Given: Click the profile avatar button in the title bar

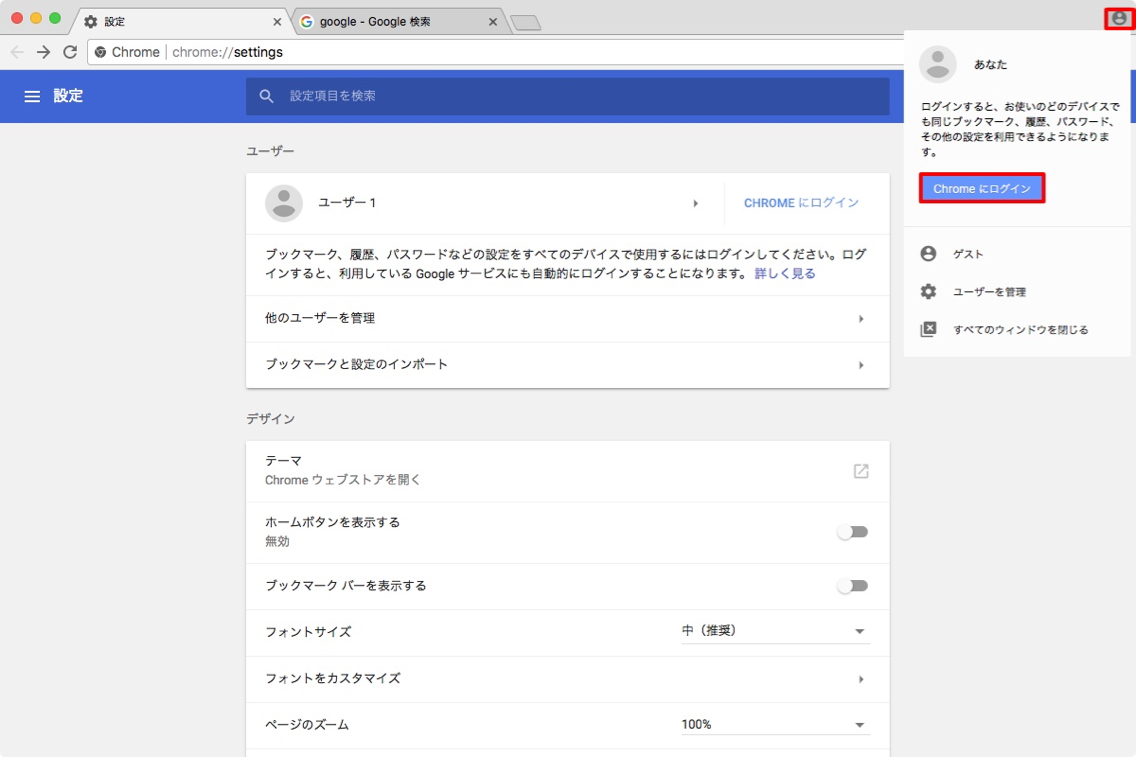Looking at the screenshot, I should (1119, 19).
